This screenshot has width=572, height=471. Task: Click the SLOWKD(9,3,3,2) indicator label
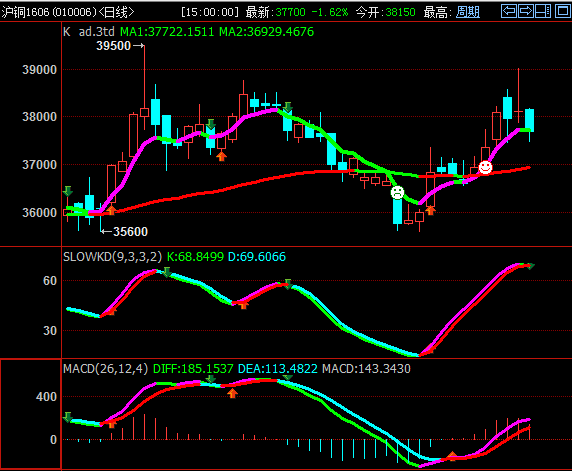(112, 257)
